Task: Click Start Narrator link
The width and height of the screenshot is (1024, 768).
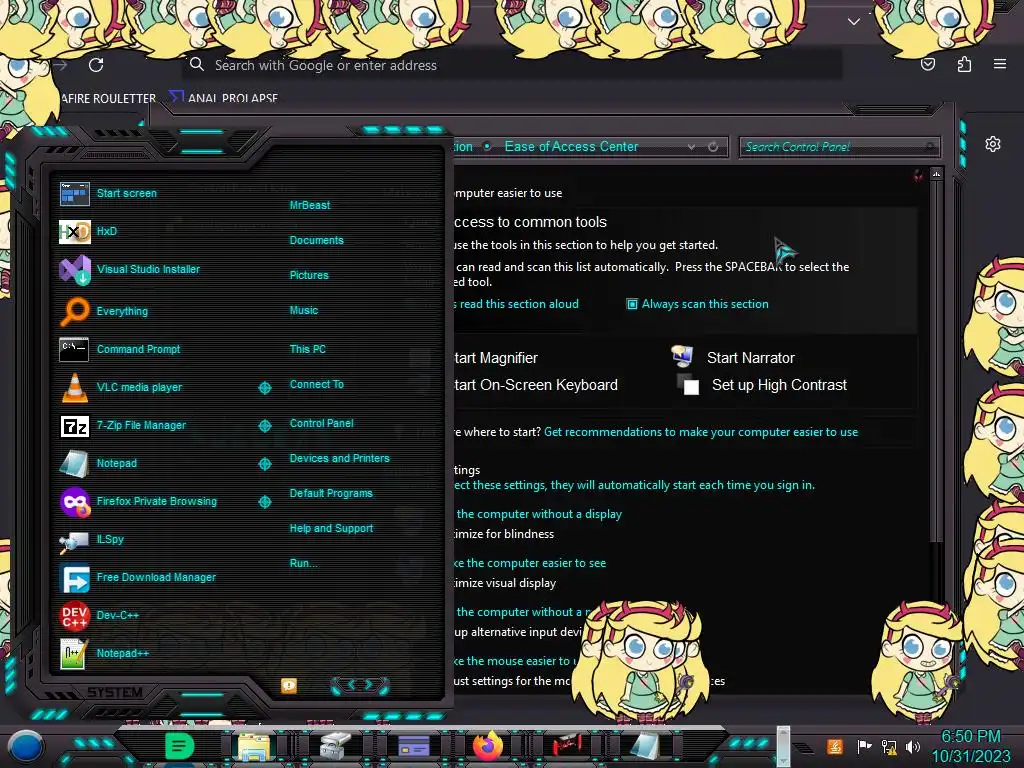Action: tap(750, 358)
